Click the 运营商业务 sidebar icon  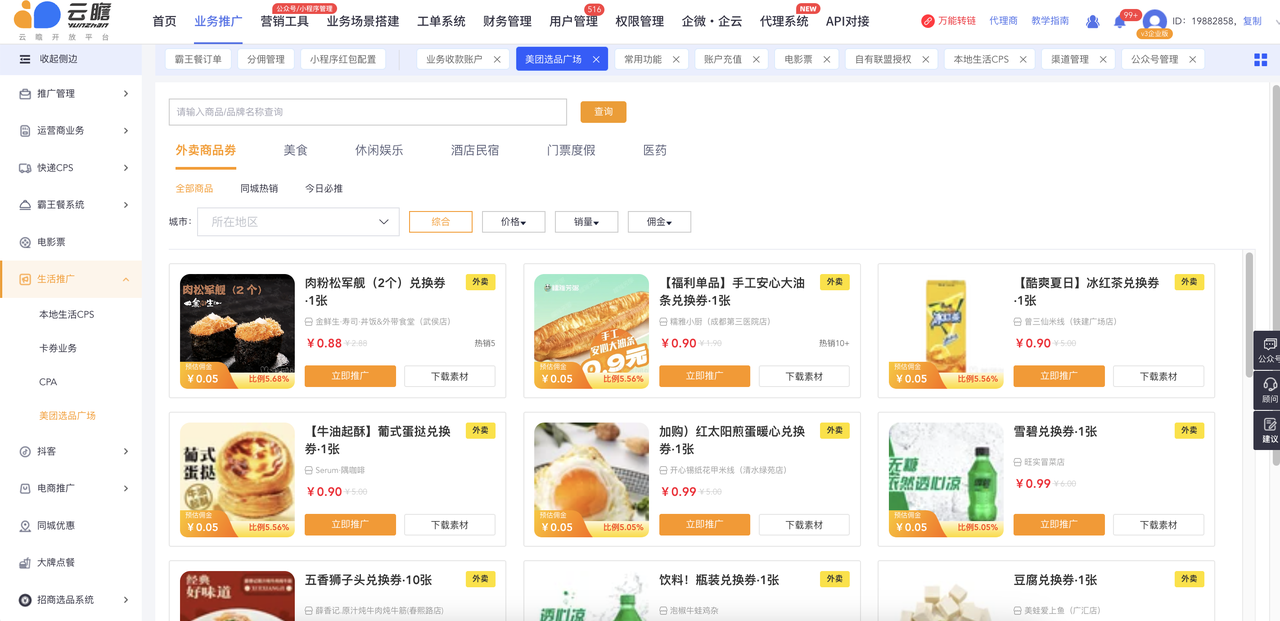click(x=25, y=131)
